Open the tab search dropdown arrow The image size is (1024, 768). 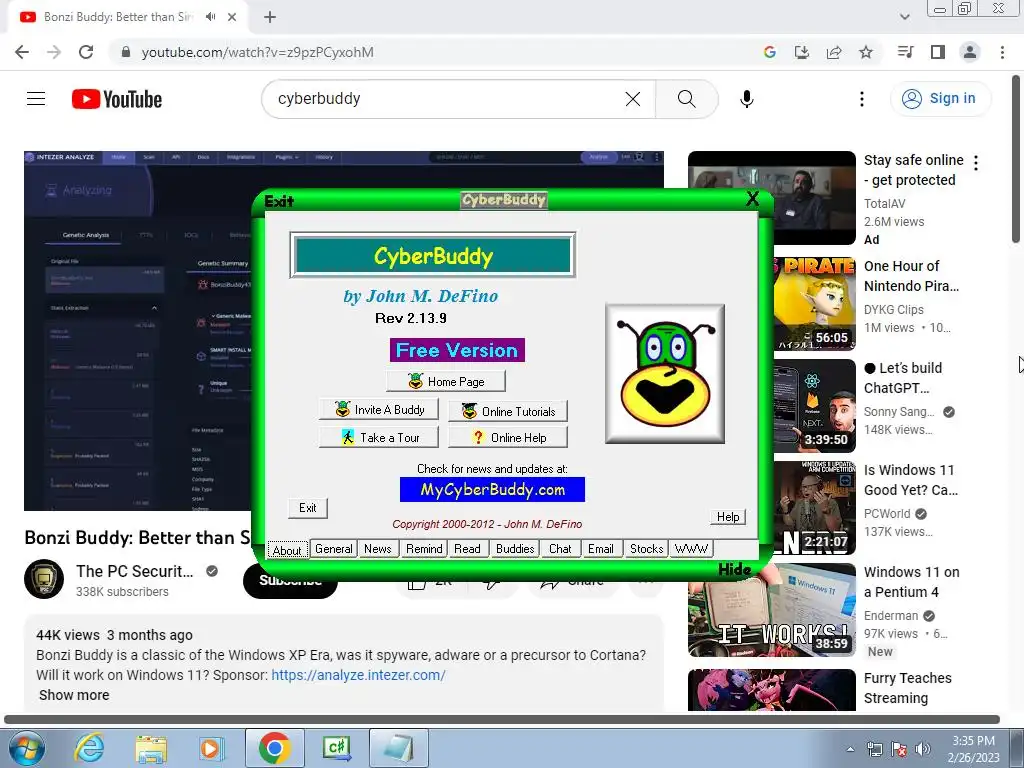(x=905, y=18)
